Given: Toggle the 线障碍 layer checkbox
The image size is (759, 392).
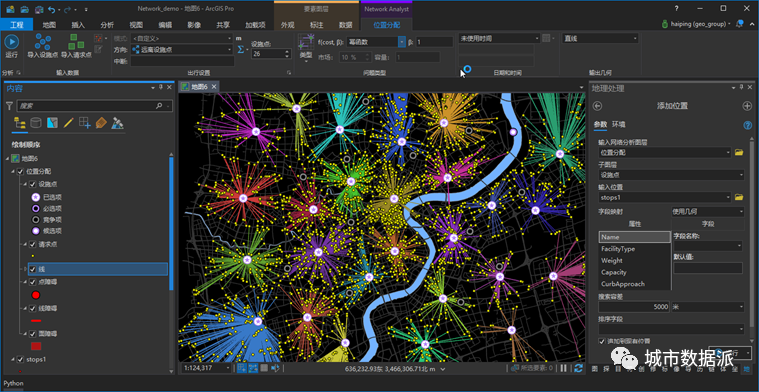Looking at the screenshot, I should [x=32, y=308].
